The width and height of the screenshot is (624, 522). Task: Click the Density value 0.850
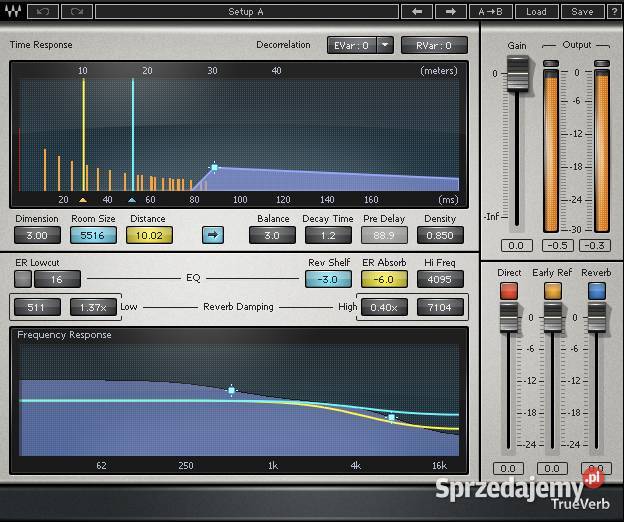440,235
